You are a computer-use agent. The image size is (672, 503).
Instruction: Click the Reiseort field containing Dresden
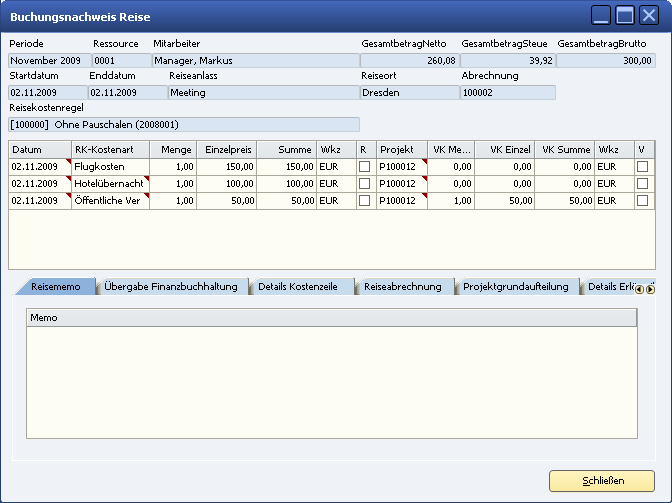407,93
